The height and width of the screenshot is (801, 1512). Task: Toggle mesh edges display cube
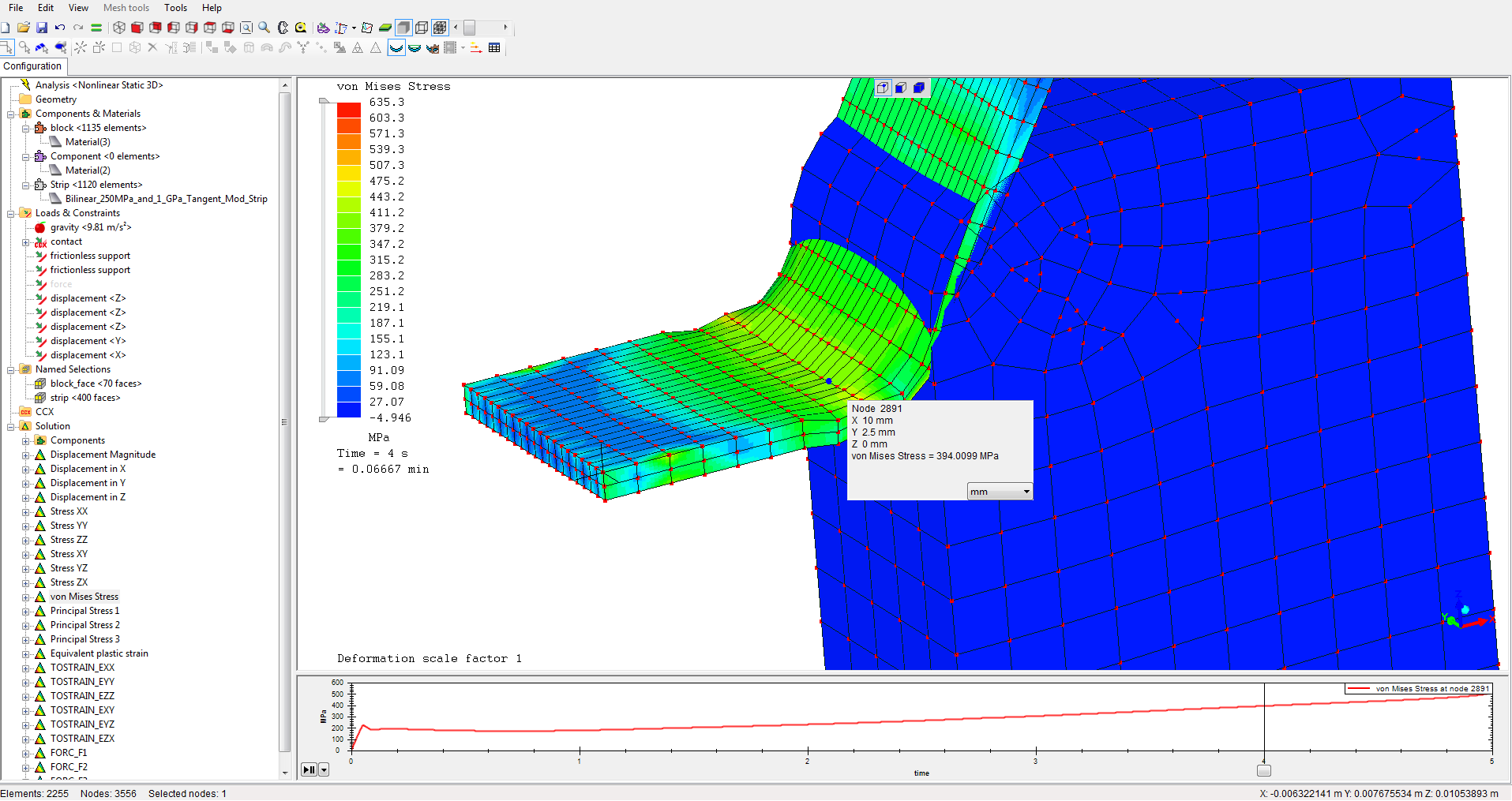440,28
